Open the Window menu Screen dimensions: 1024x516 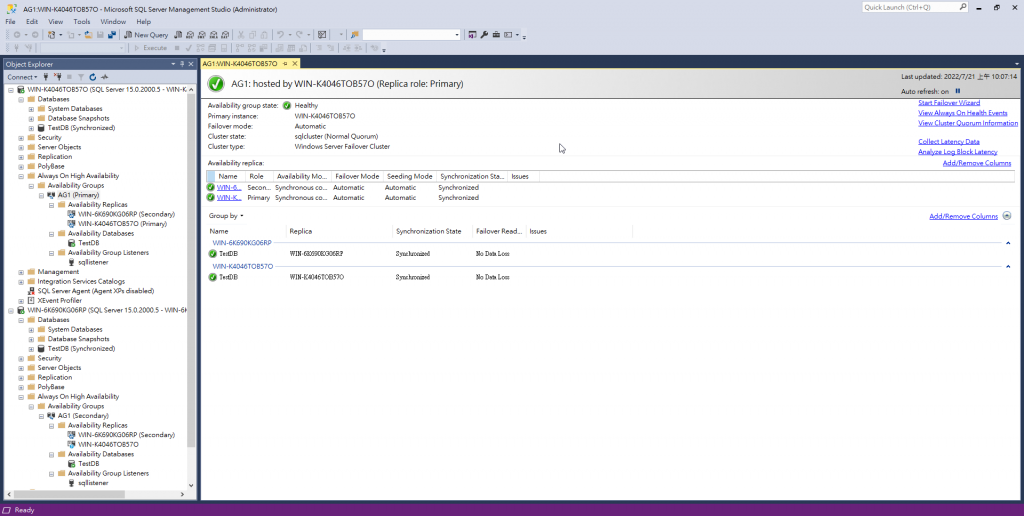tap(113, 22)
